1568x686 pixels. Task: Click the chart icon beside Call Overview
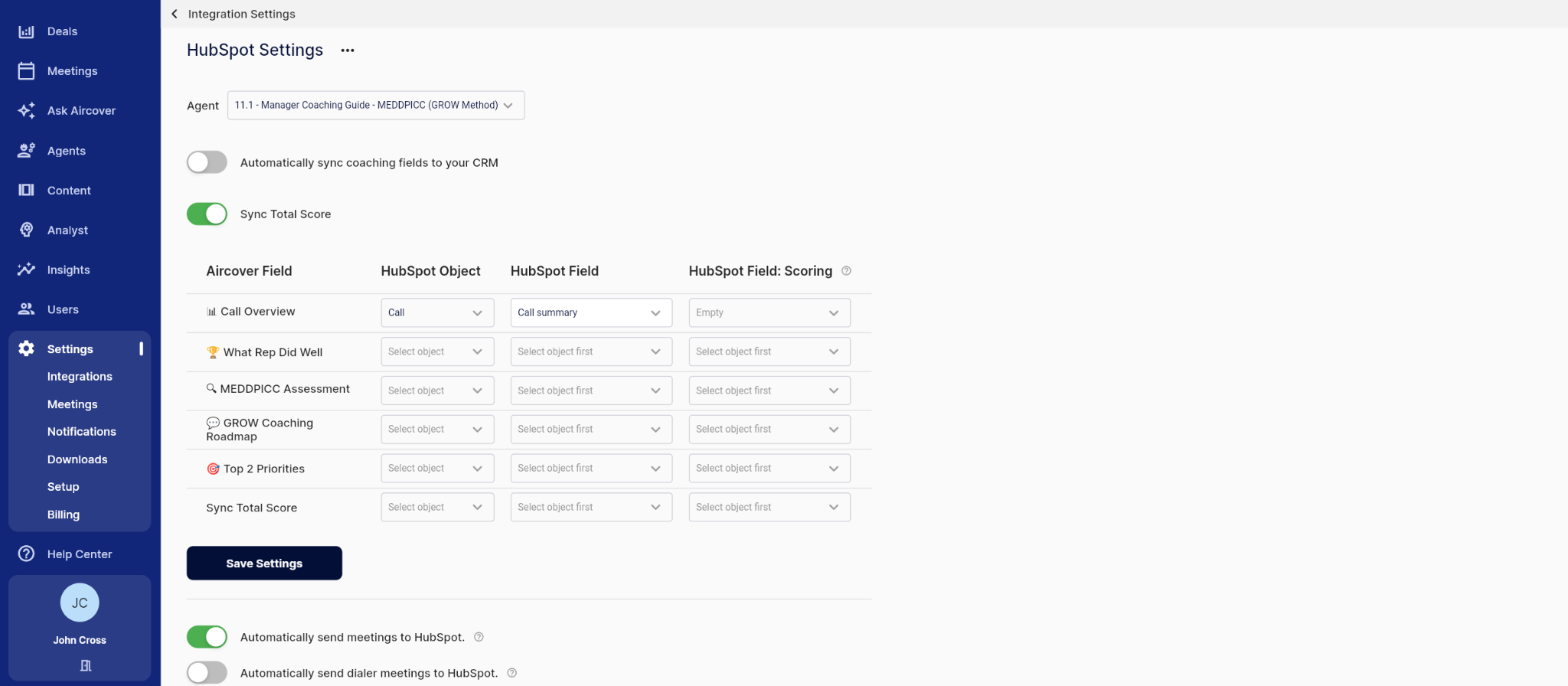pyautogui.click(x=211, y=312)
